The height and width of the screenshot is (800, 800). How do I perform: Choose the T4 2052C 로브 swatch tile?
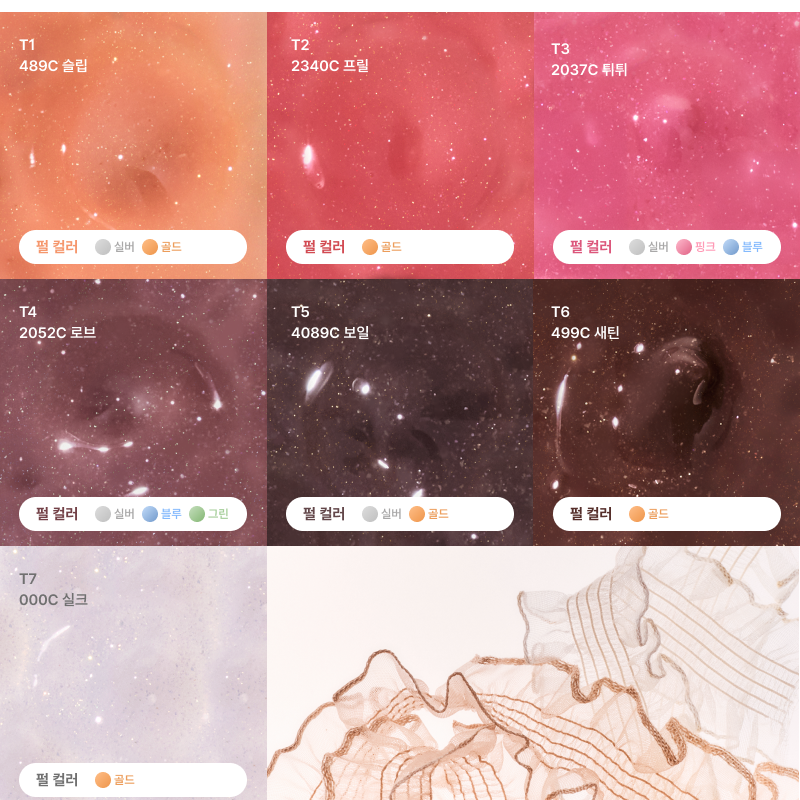tap(133, 412)
